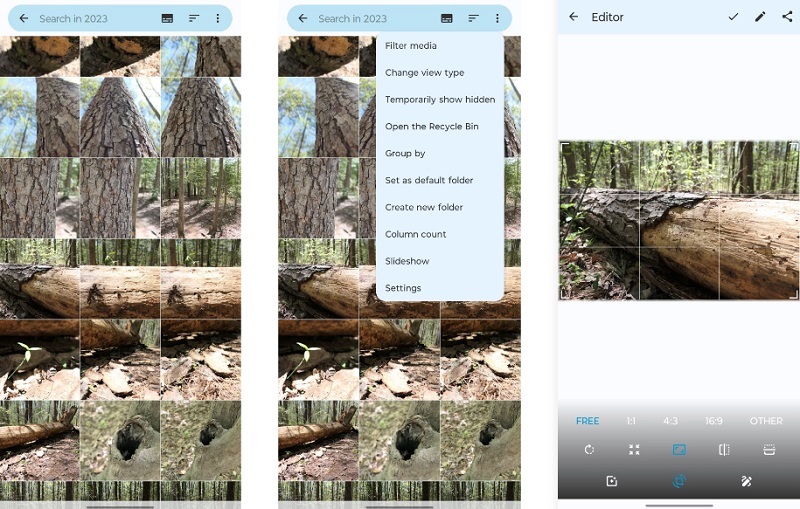The width and height of the screenshot is (800, 509).
Task: Choose 'Temporarily show hidden' option
Action: coord(440,99)
